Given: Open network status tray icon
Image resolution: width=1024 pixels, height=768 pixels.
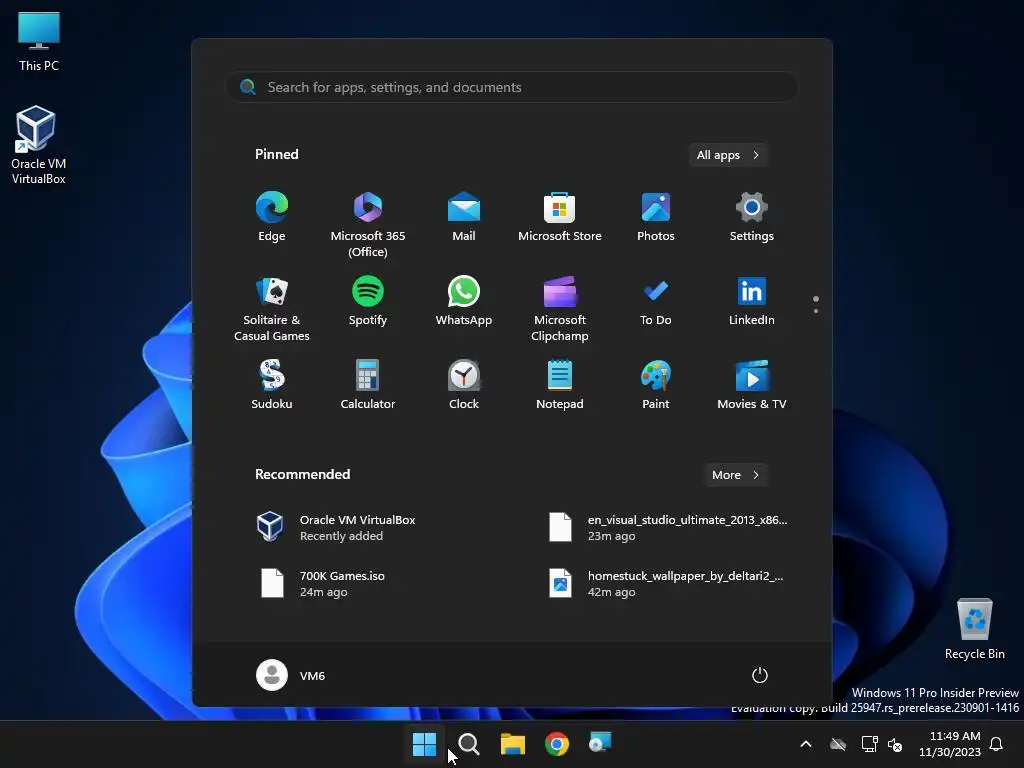Looking at the screenshot, I should (869, 744).
